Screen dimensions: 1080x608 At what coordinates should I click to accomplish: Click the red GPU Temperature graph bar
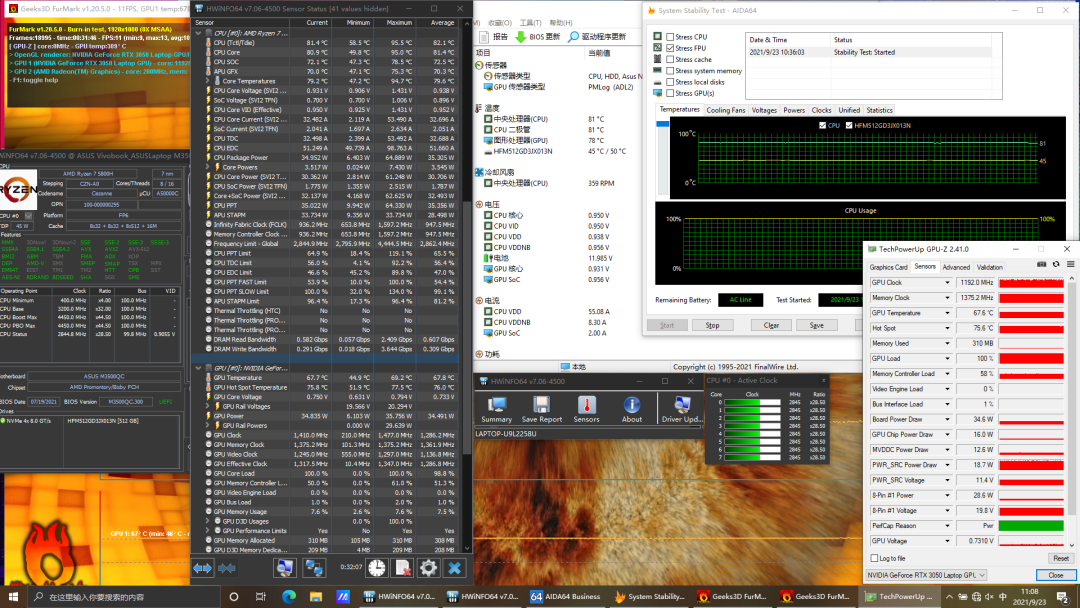[1031, 313]
